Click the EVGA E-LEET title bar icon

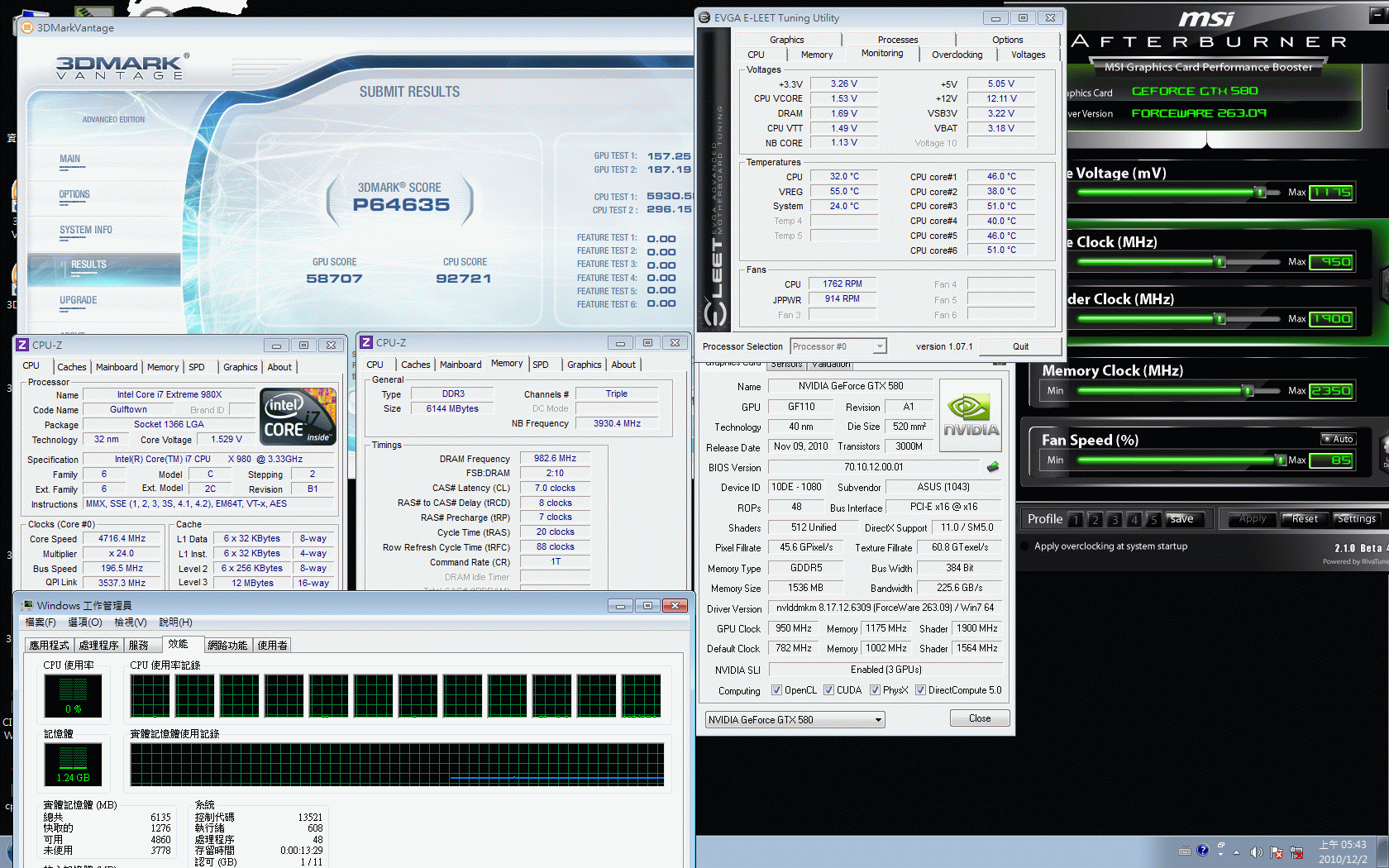[704, 17]
